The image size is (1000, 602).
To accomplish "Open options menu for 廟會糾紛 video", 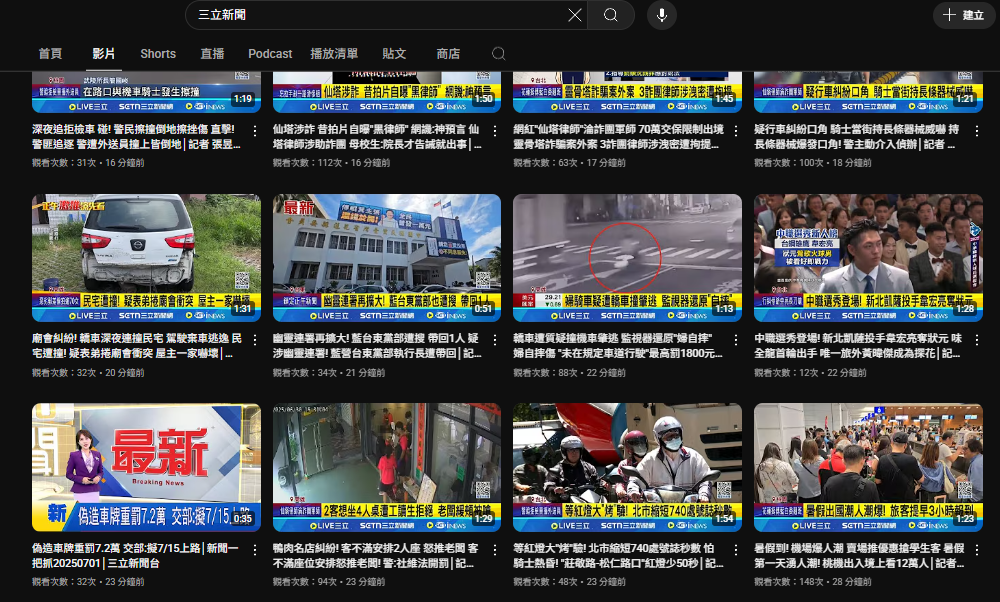I will tap(255, 340).
